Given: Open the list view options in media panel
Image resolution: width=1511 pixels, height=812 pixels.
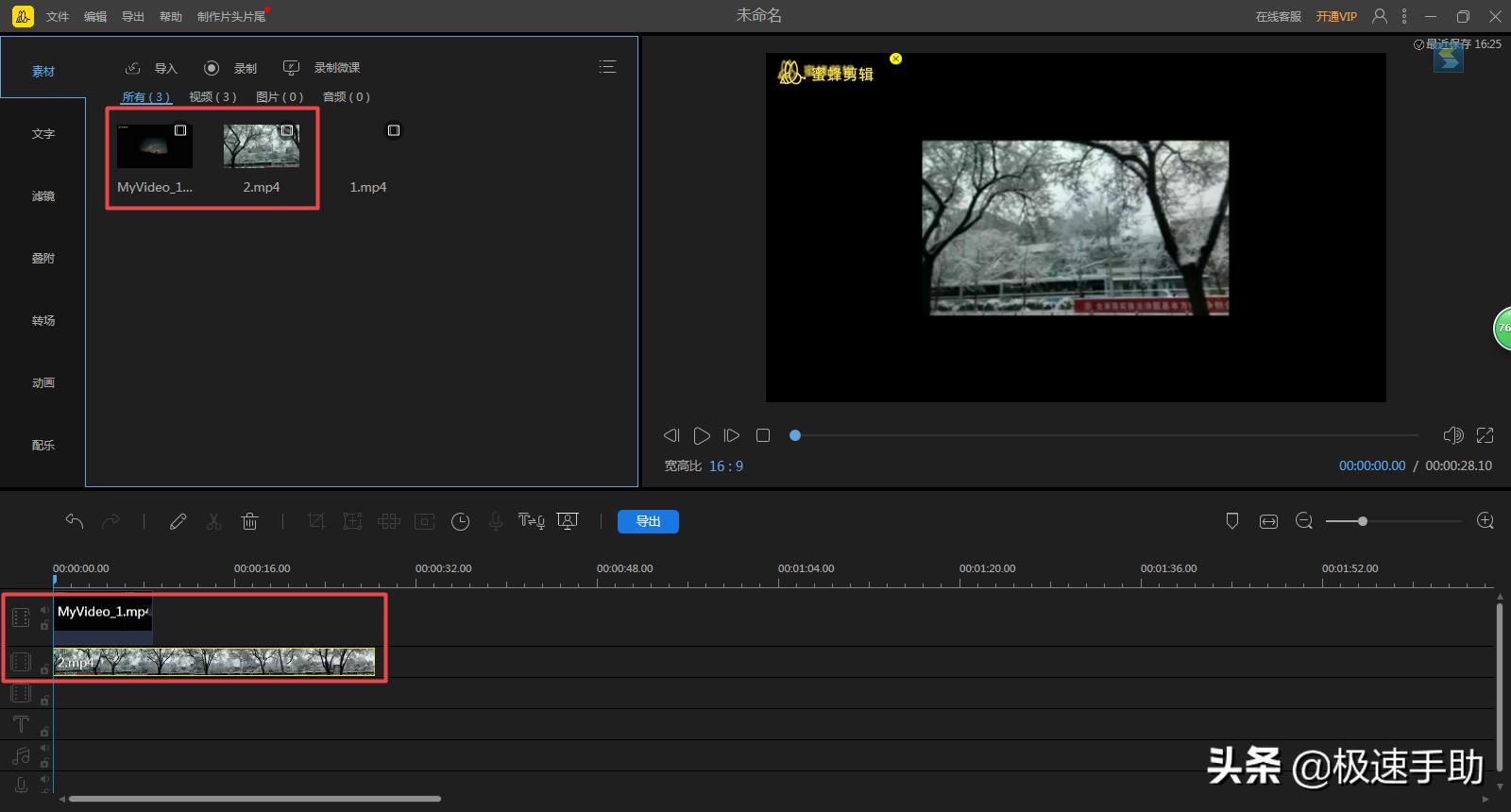Looking at the screenshot, I should click(607, 67).
